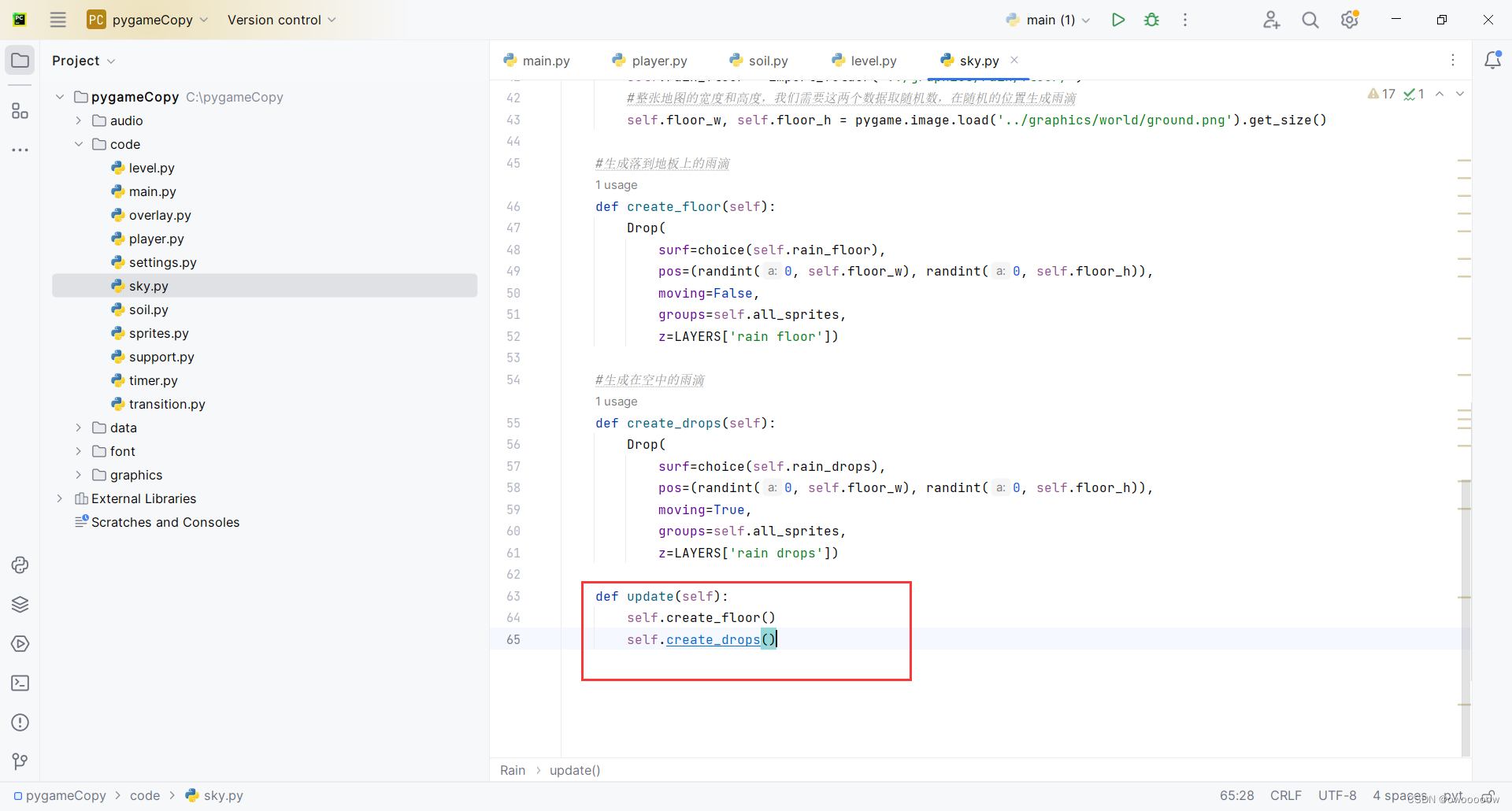The width and height of the screenshot is (1512, 811).
Task: Open IDE settings gear icon
Action: (1350, 20)
